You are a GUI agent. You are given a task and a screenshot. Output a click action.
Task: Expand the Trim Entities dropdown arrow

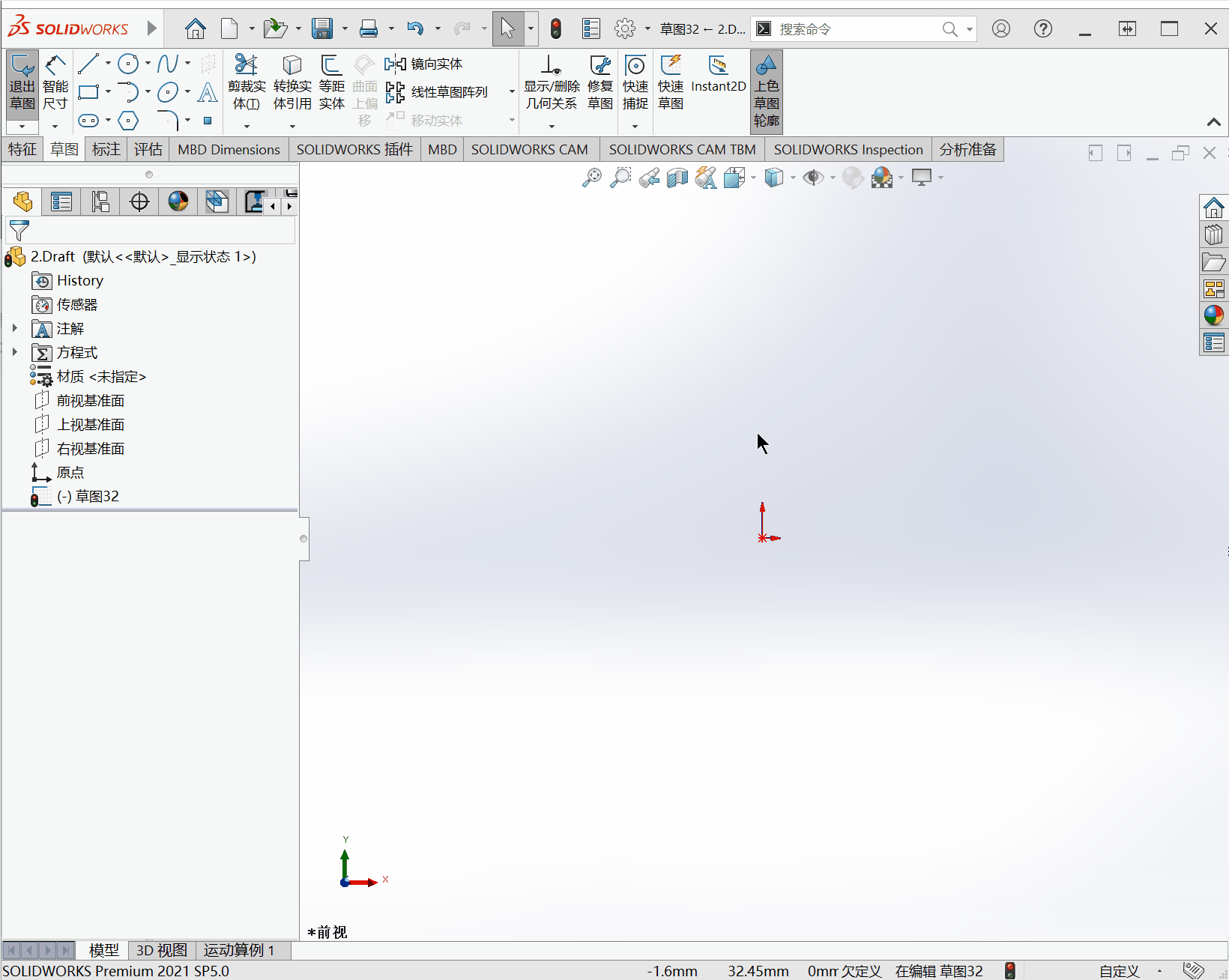click(247, 126)
